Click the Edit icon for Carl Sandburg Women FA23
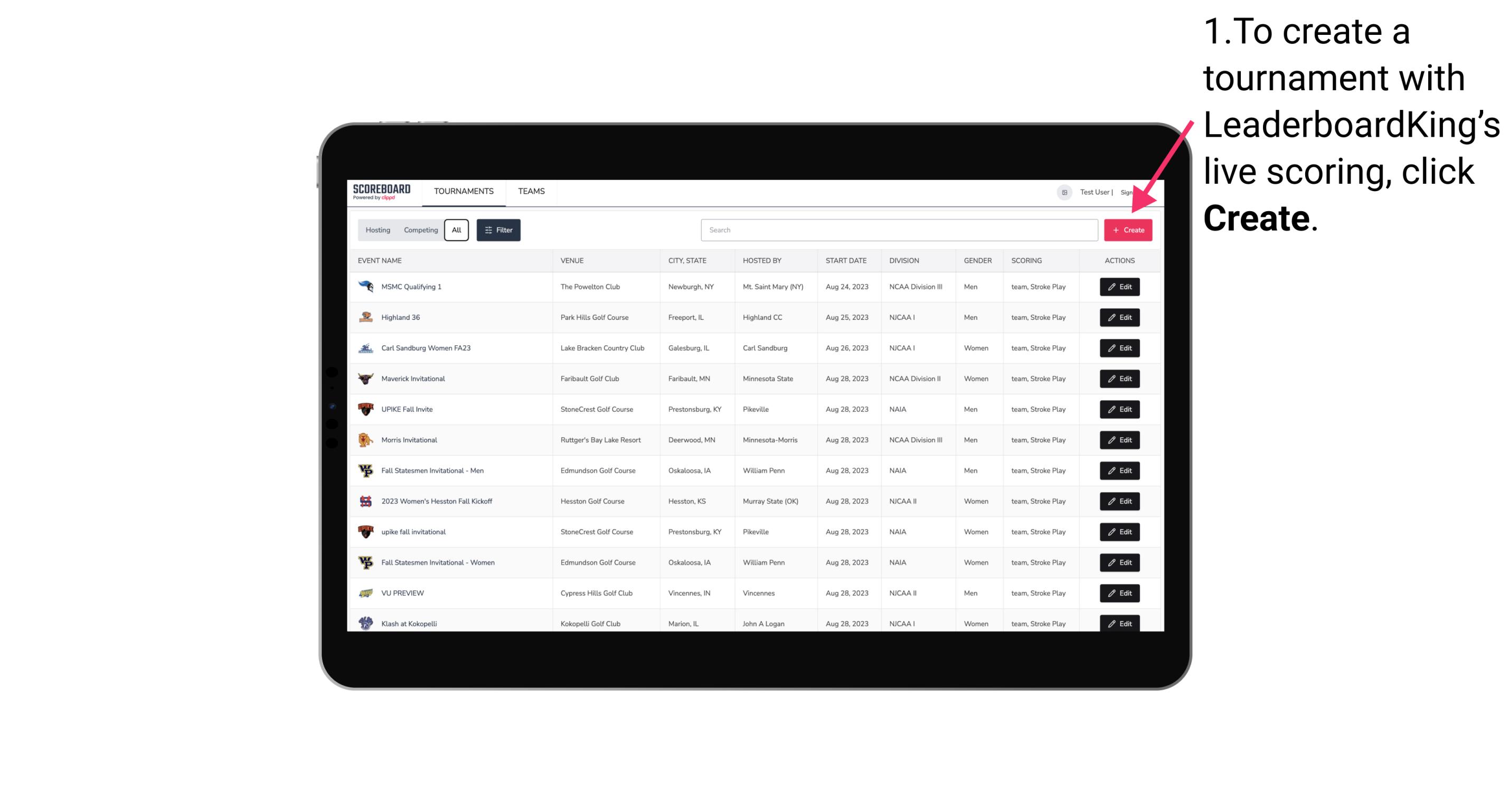Image resolution: width=1509 pixels, height=812 pixels. coord(1119,348)
